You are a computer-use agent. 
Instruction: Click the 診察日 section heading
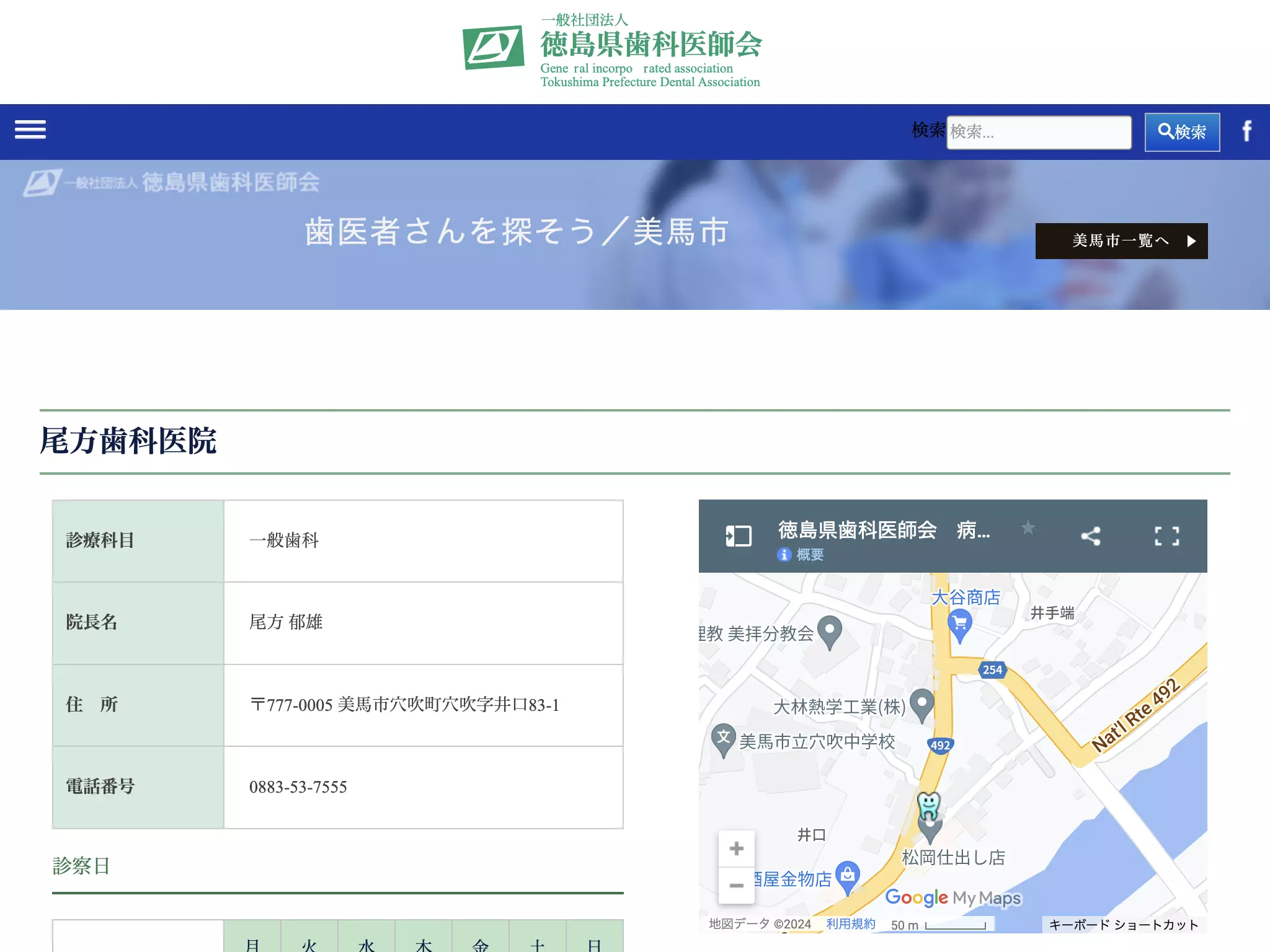click(81, 866)
